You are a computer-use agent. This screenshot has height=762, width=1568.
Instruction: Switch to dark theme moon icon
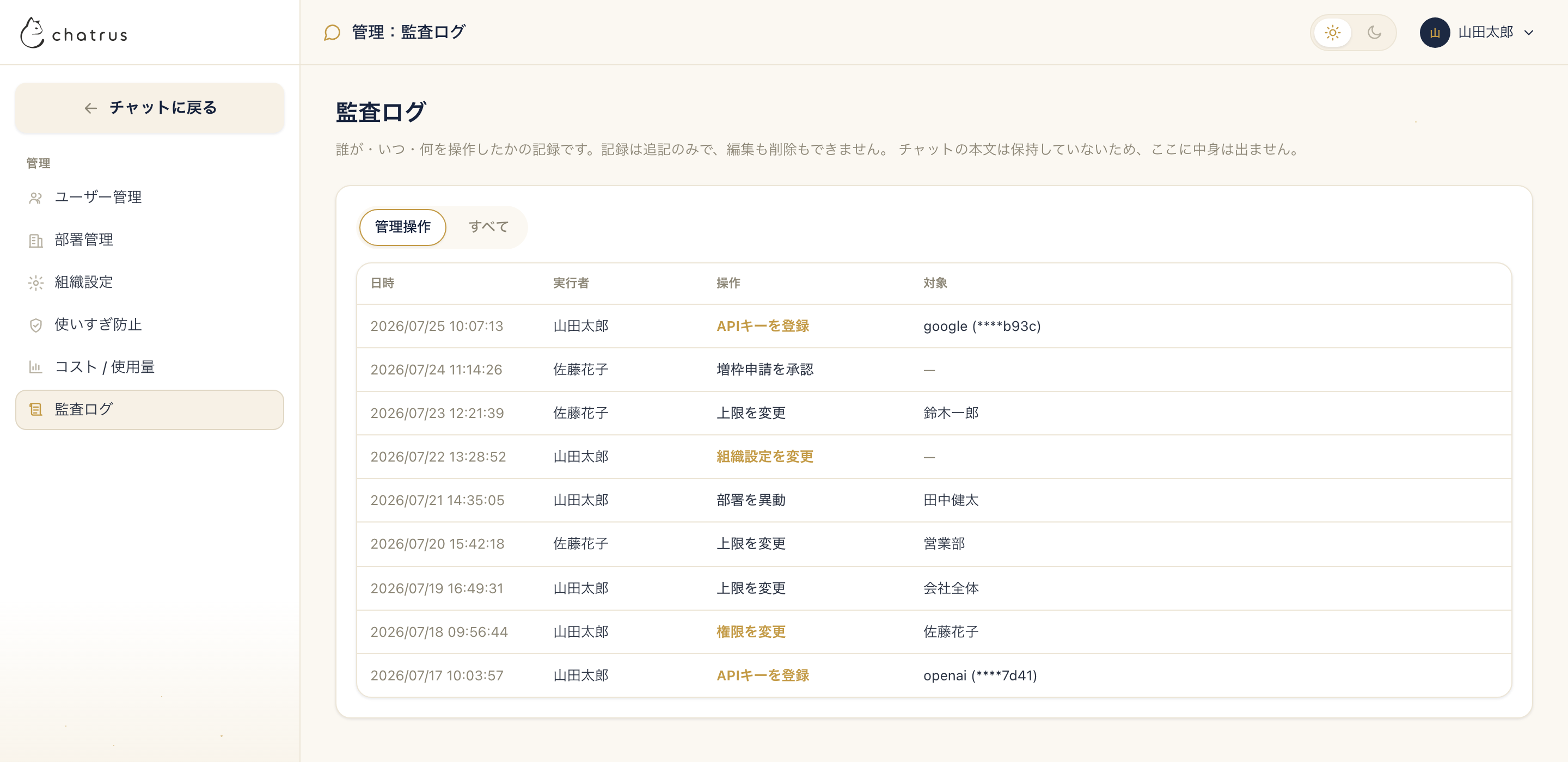[1374, 32]
